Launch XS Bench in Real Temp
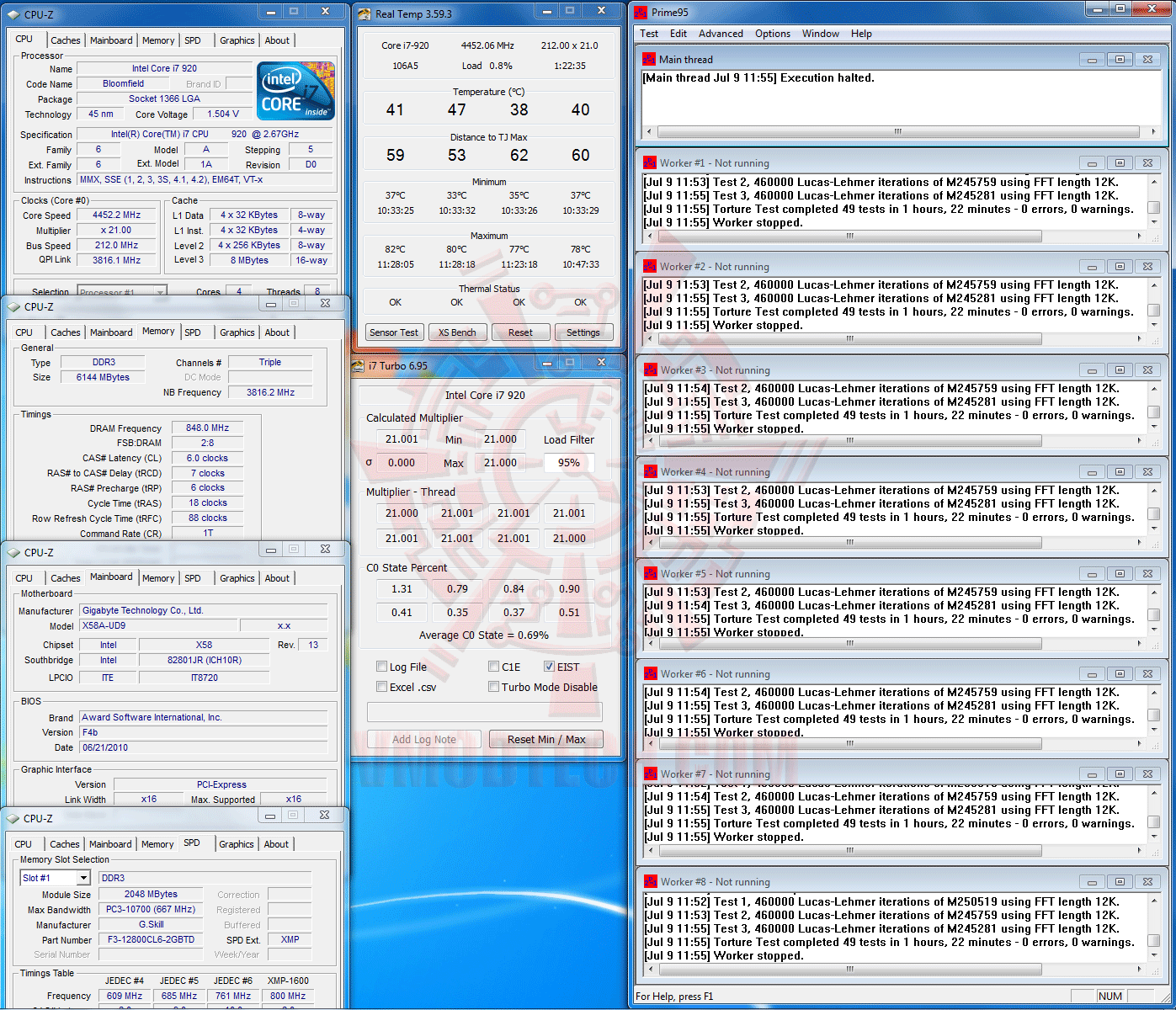The width and height of the screenshot is (1176, 1010). (457, 332)
